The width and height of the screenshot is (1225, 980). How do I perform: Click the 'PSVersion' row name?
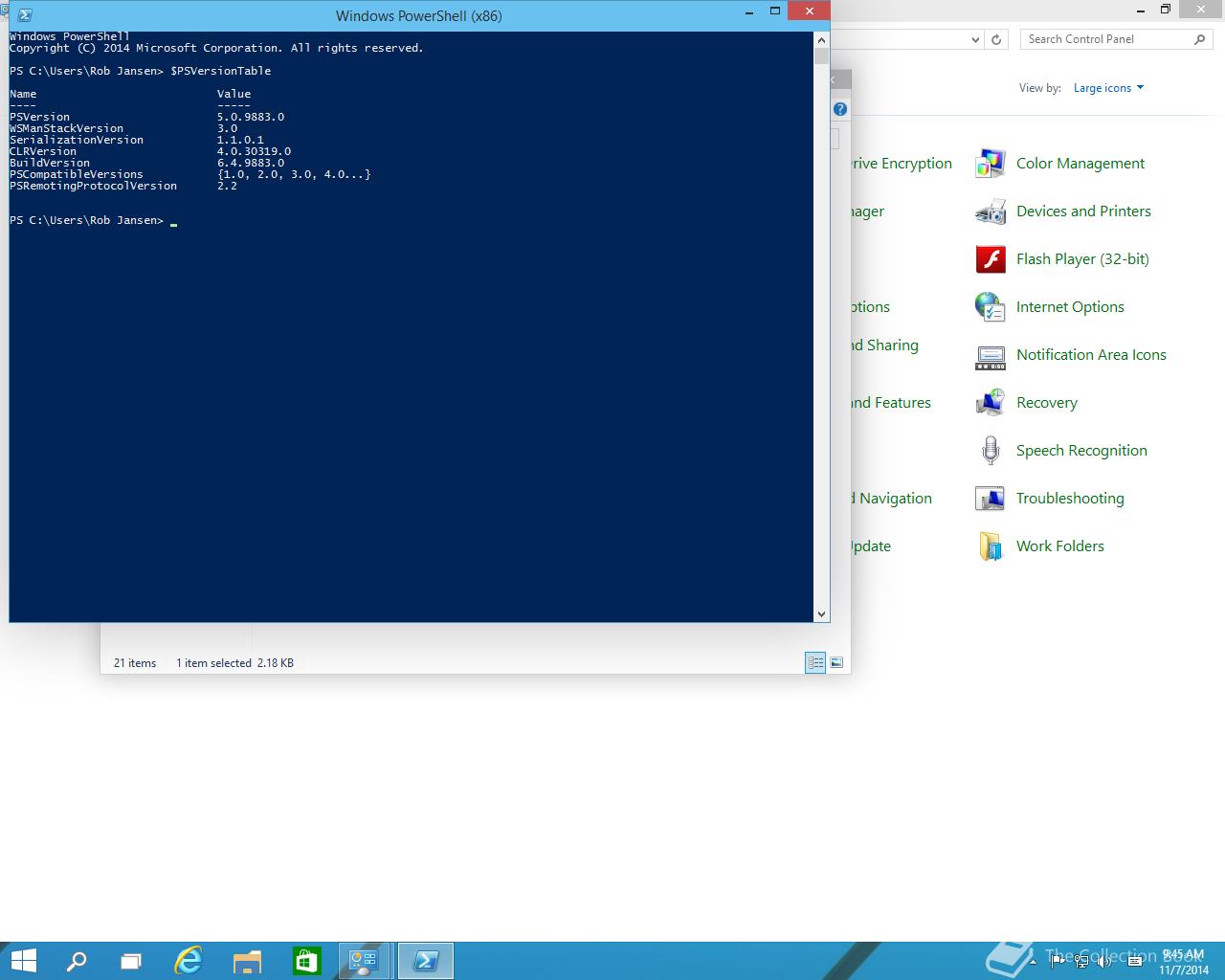coord(39,117)
